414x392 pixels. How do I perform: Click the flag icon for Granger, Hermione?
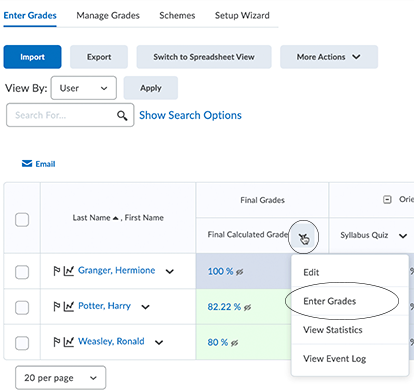click(x=57, y=271)
